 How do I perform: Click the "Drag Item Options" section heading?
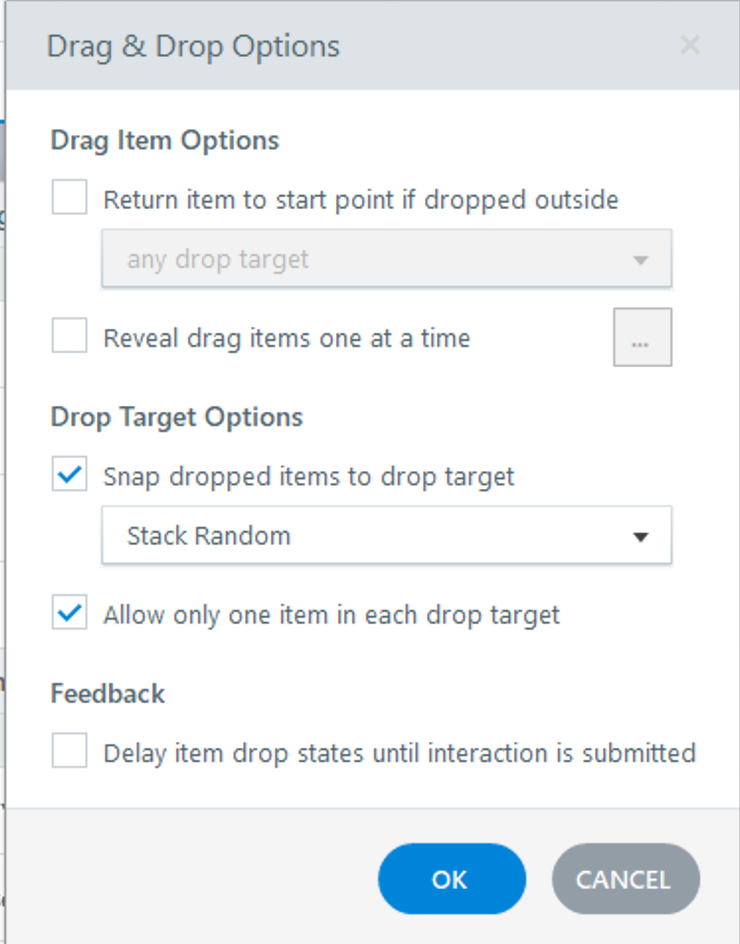[165, 141]
